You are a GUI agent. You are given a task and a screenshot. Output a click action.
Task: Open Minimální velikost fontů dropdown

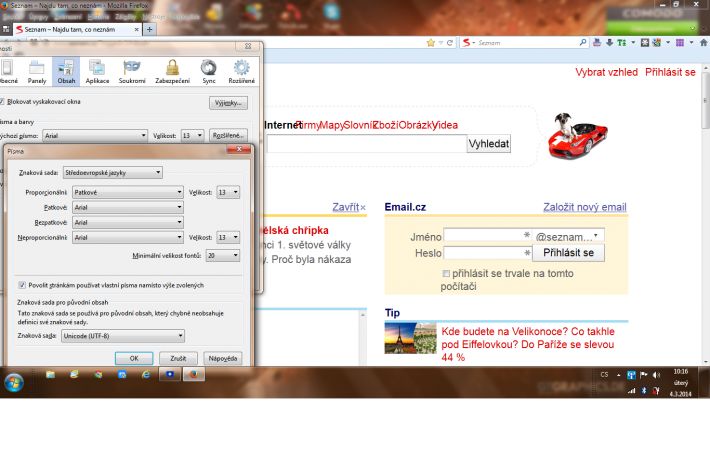(x=223, y=255)
